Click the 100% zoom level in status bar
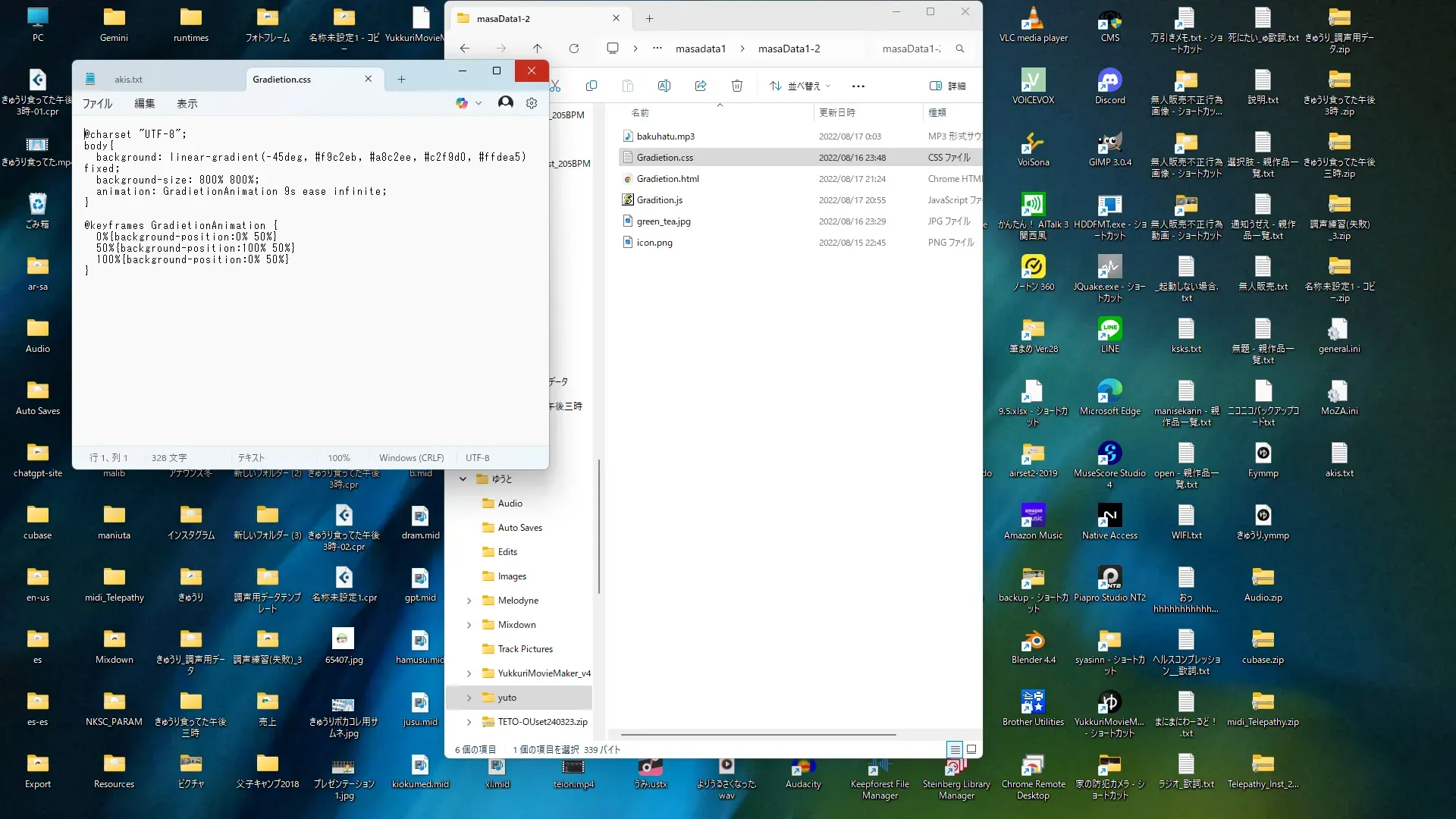The image size is (1456, 819). (338, 458)
